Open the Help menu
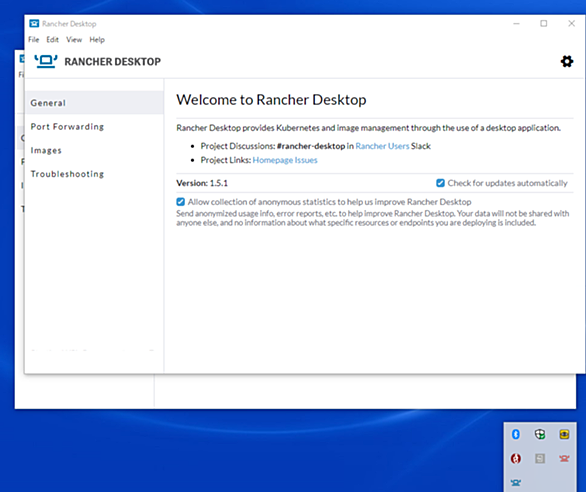The image size is (586, 492). (97, 40)
